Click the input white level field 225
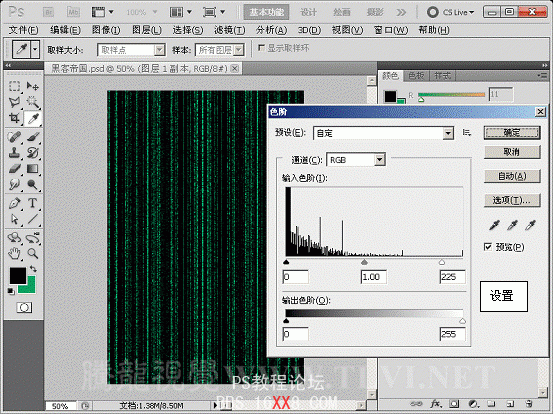Image resolution: width=553 pixels, height=414 pixels. click(452, 277)
